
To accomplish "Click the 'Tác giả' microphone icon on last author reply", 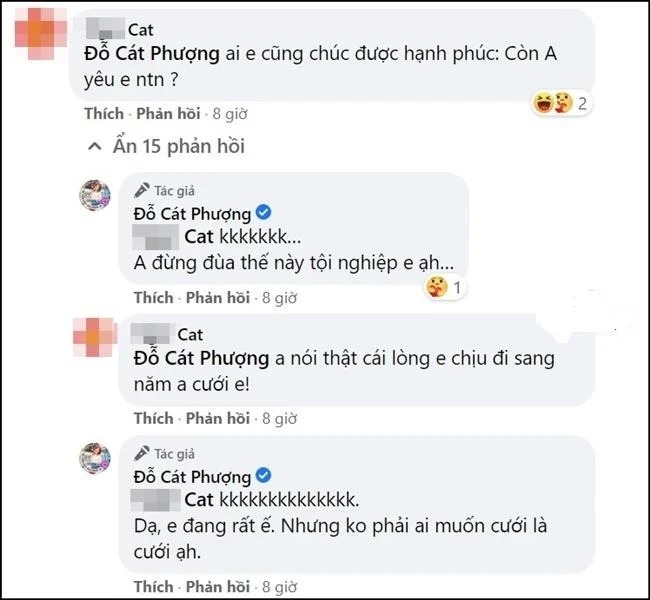I will point(141,454).
